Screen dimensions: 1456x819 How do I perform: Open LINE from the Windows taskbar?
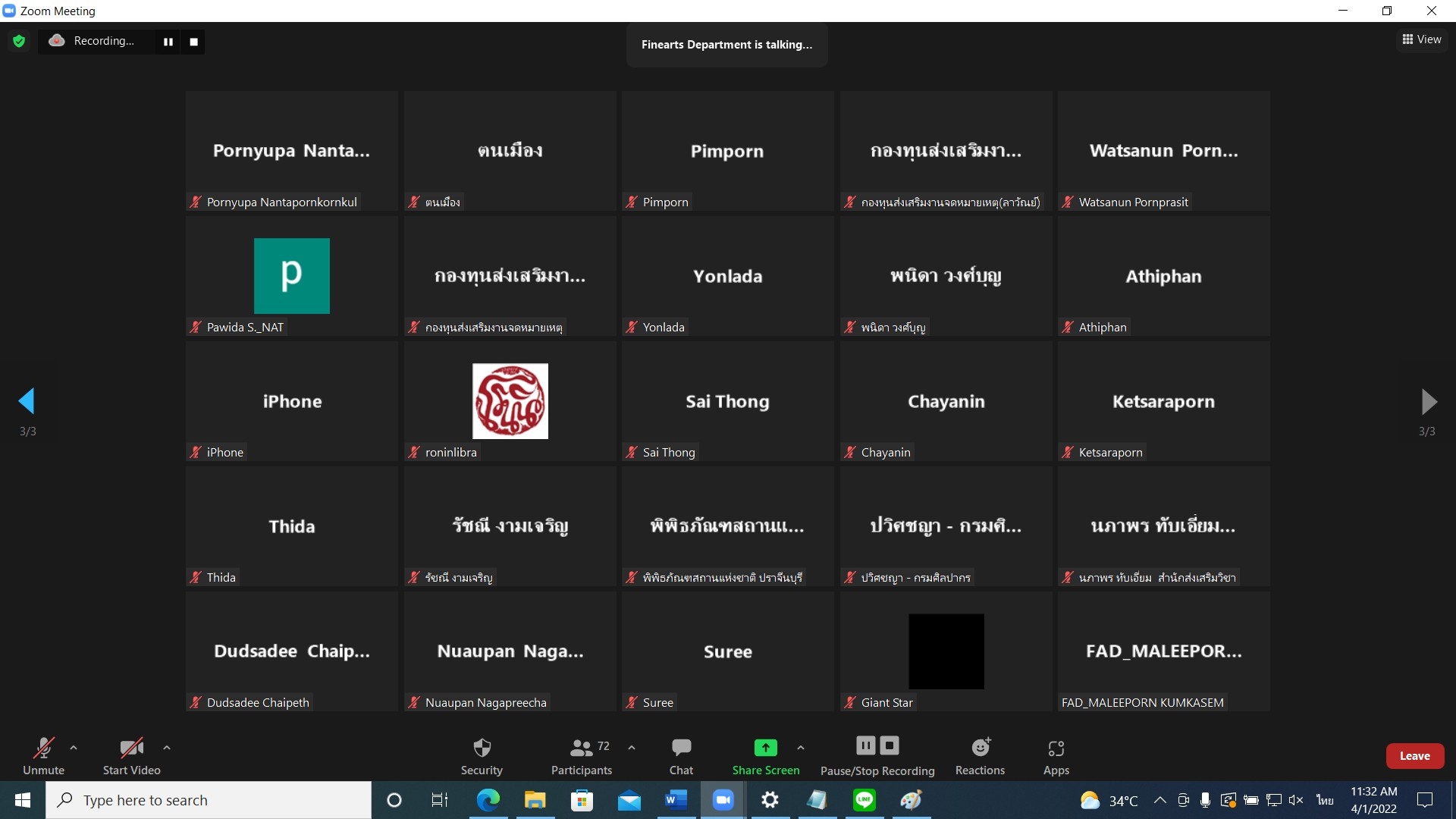pyautogui.click(x=864, y=800)
